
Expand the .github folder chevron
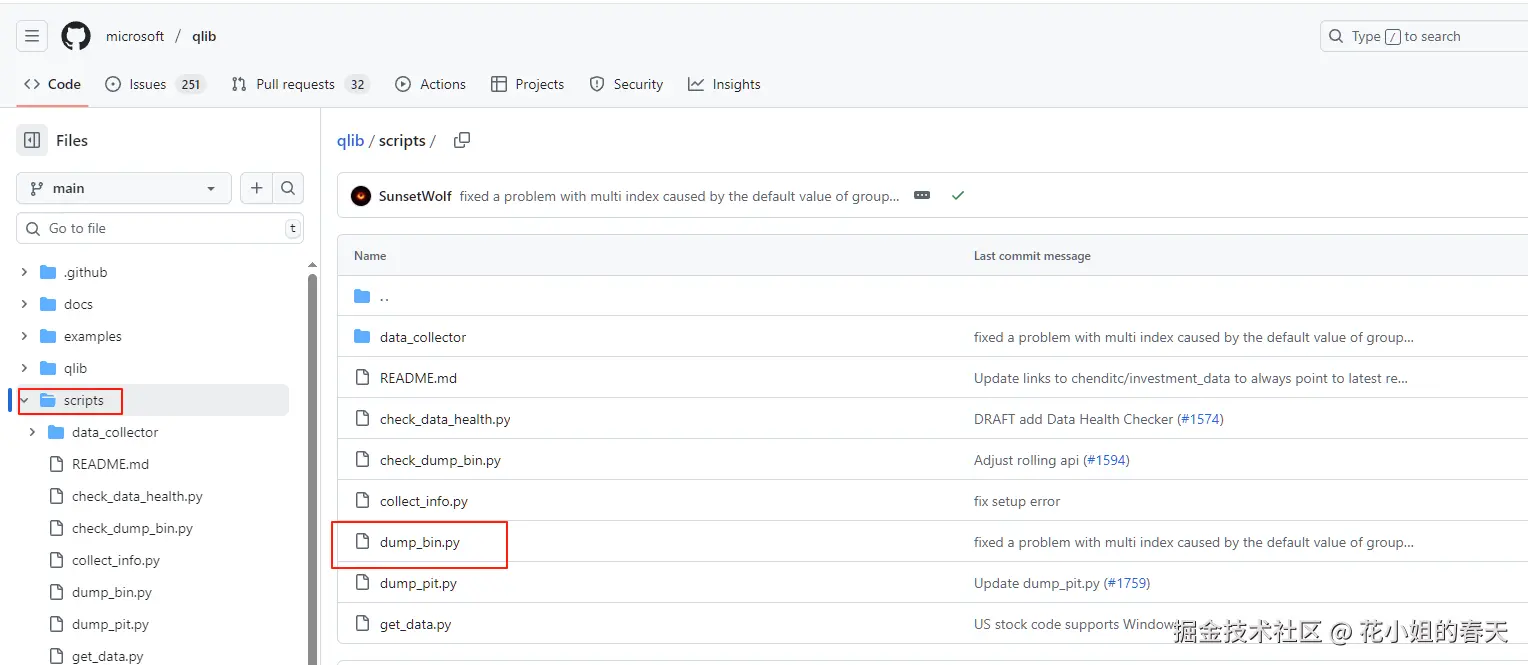point(25,272)
